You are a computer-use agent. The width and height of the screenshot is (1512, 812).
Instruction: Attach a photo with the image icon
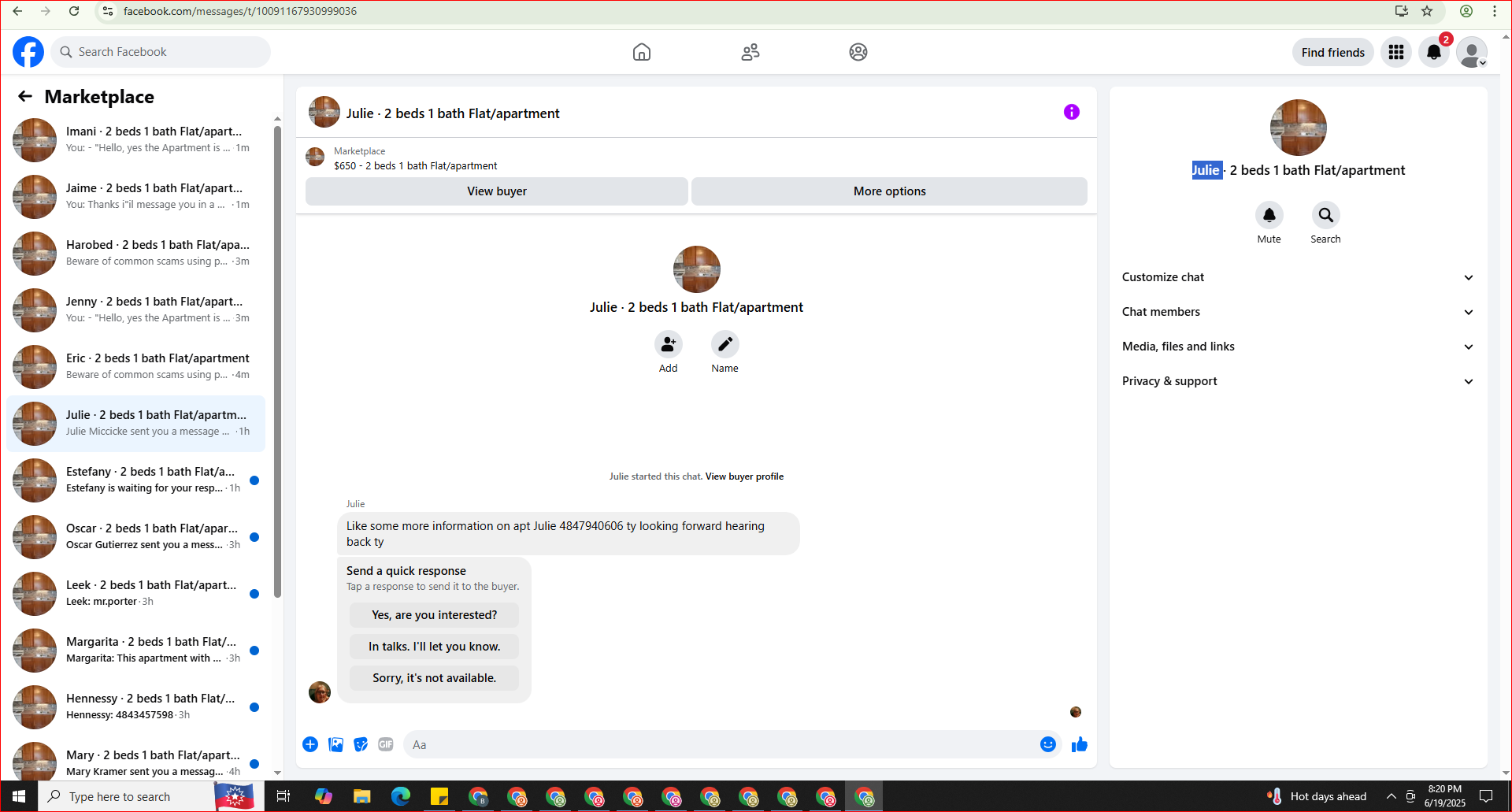click(x=335, y=744)
